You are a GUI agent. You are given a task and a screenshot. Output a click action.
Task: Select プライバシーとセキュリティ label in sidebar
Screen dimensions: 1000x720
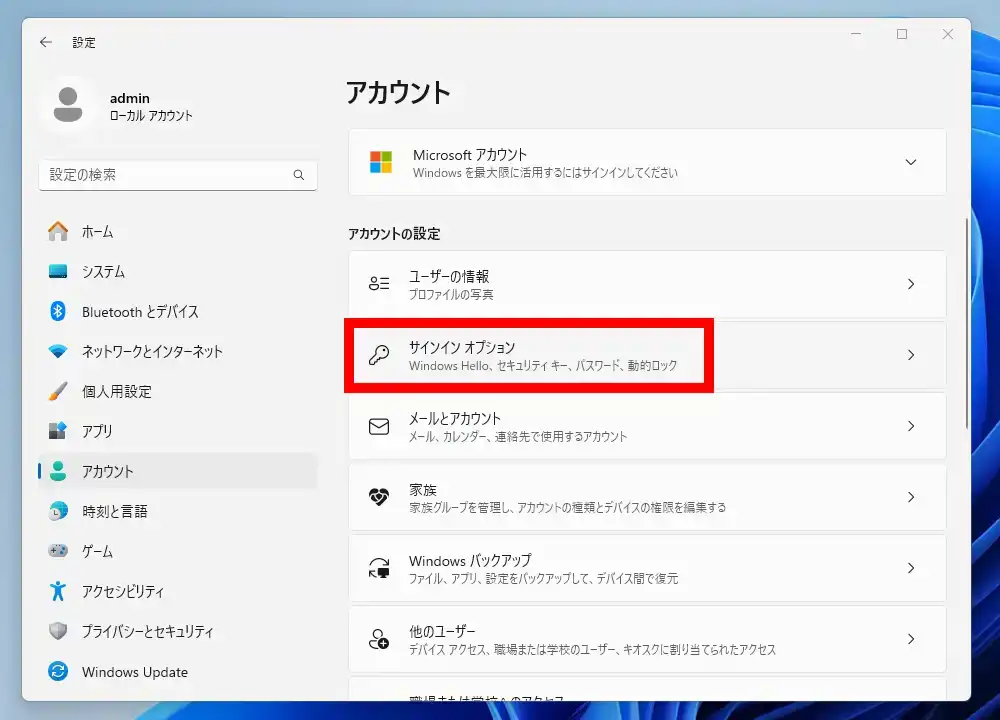click(147, 631)
